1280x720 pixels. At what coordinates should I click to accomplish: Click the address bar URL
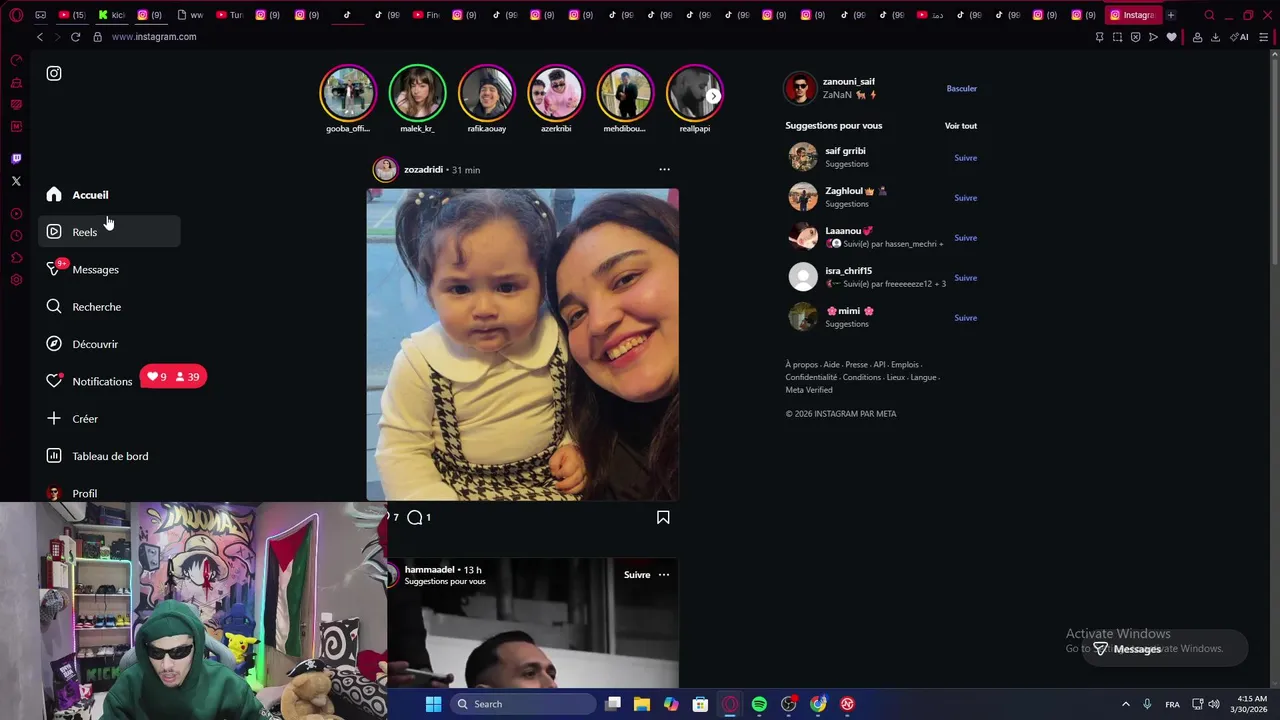pyautogui.click(x=154, y=37)
